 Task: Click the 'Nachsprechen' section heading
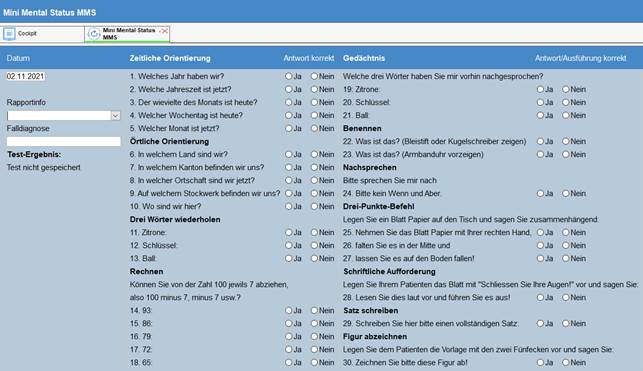pyautogui.click(x=369, y=167)
